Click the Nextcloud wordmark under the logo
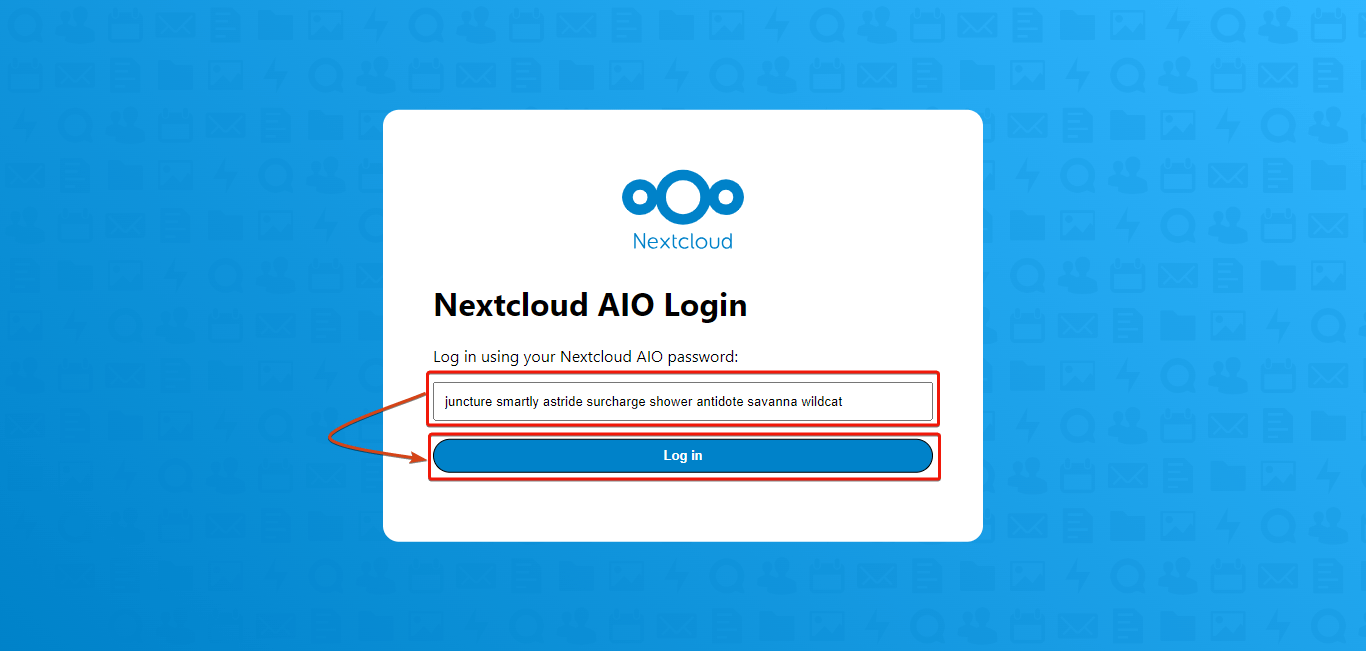The image size is (1366, 651). (683, 241)
